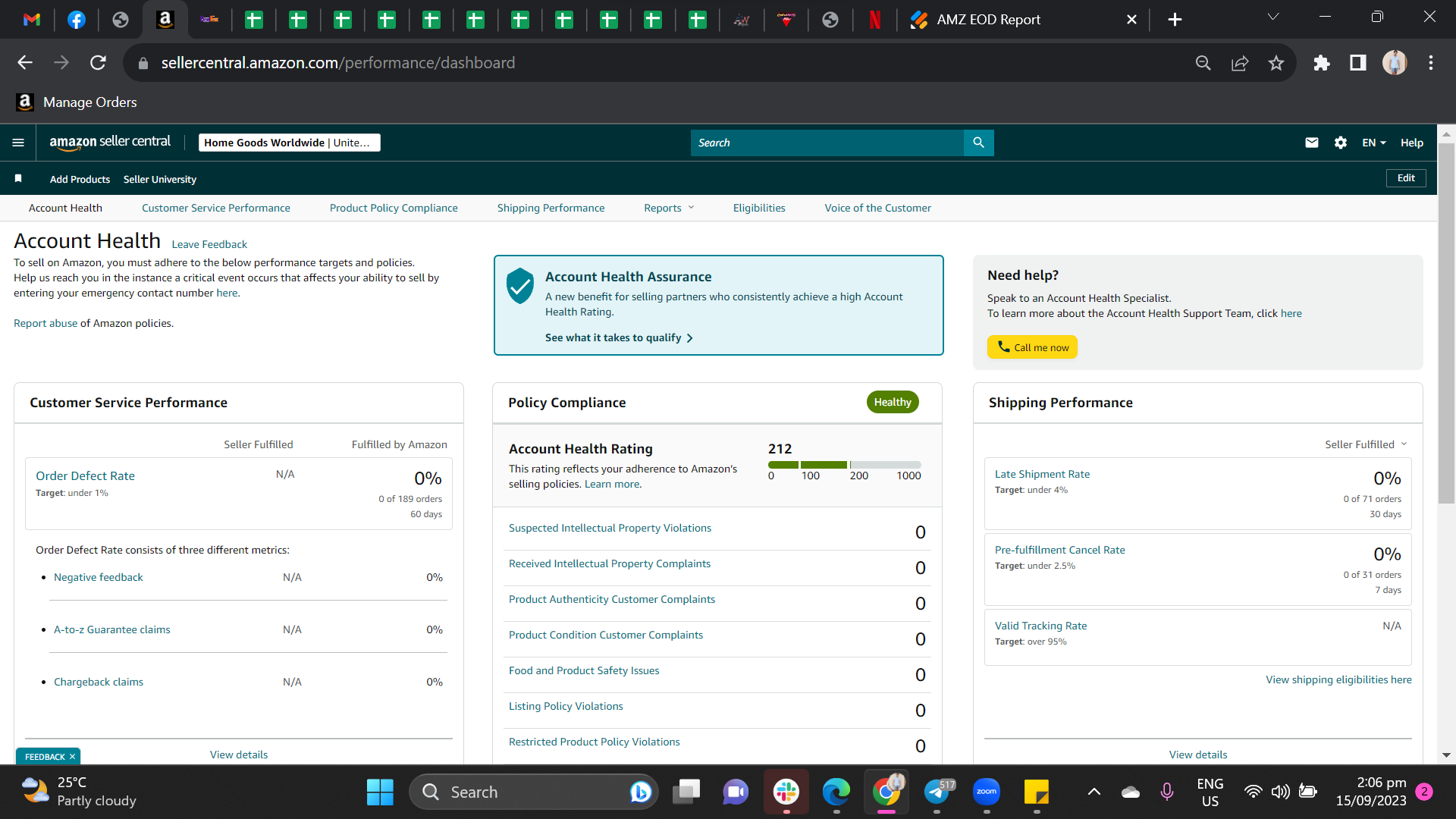Bookmark this page with the star icon

click(1276, 63)
